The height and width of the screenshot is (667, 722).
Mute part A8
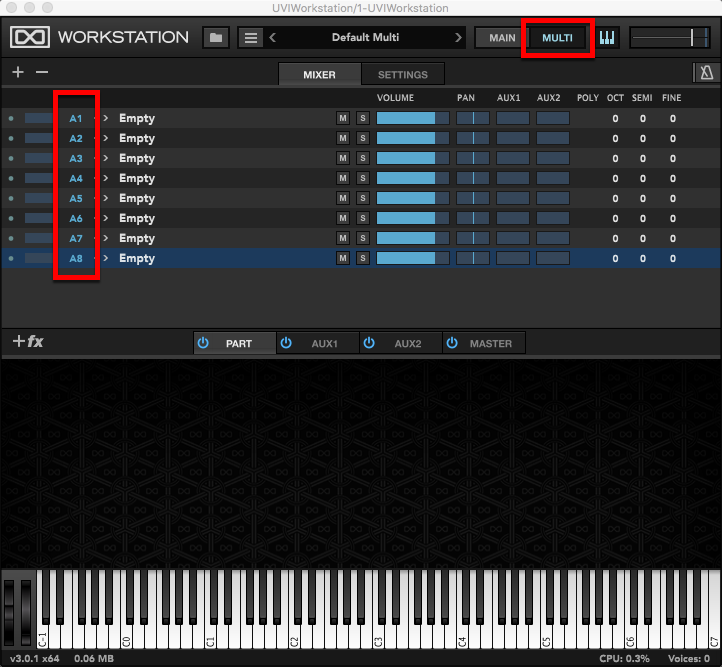click(343, 258)
